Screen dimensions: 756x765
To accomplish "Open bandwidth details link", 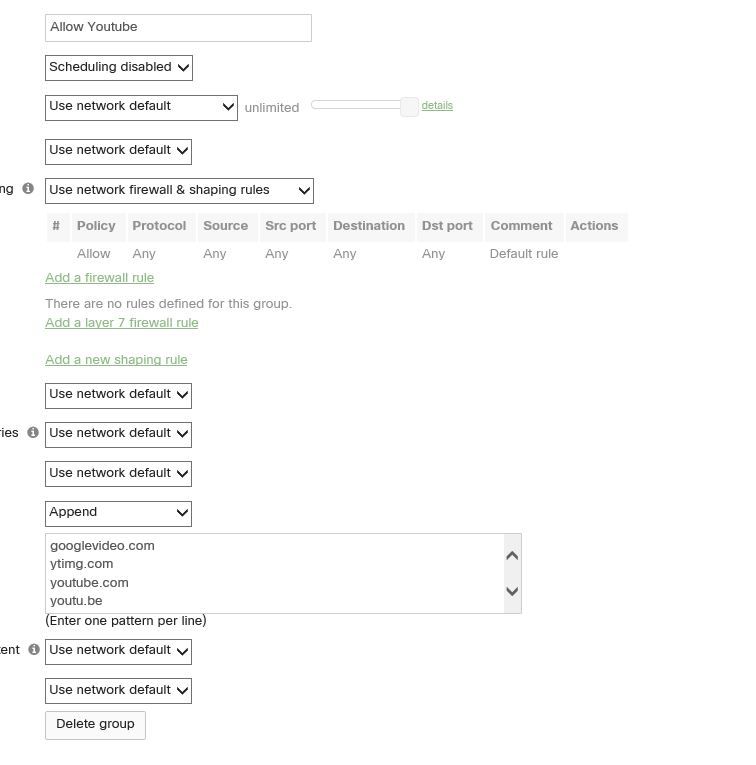I will pos(437,105).
